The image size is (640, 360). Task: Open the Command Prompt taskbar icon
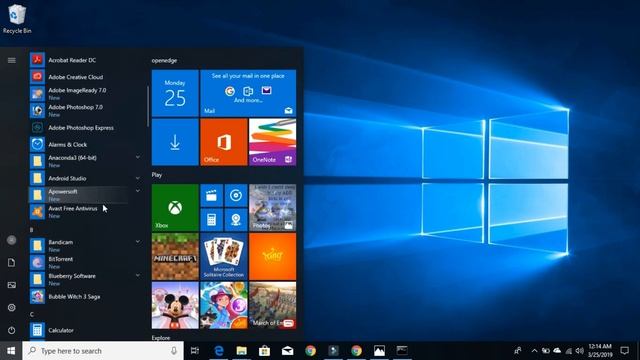pyautogui.click(x=402, y=351)
